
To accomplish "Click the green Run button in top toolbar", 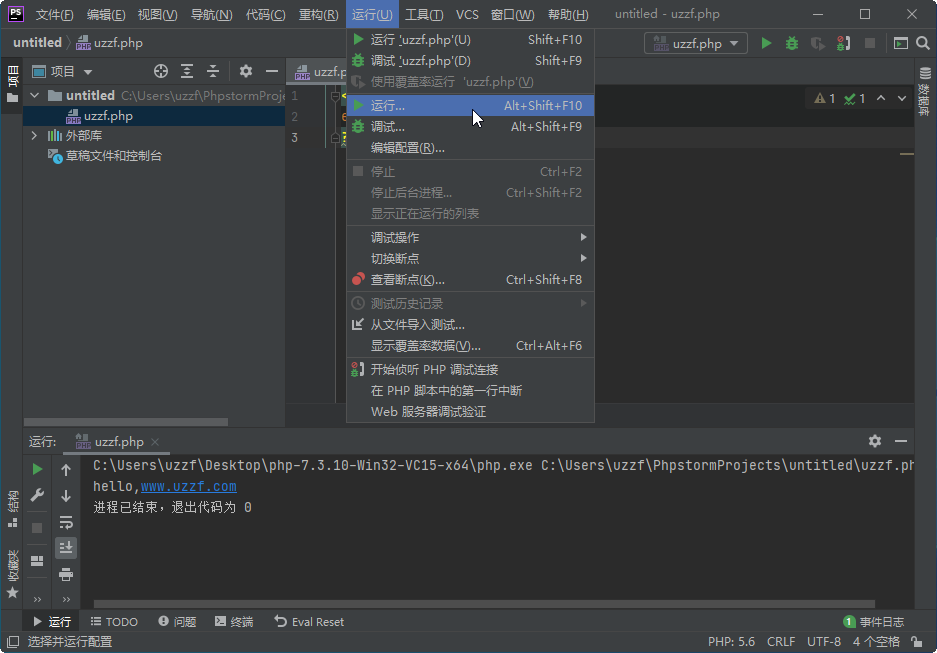I will point(766,44).
